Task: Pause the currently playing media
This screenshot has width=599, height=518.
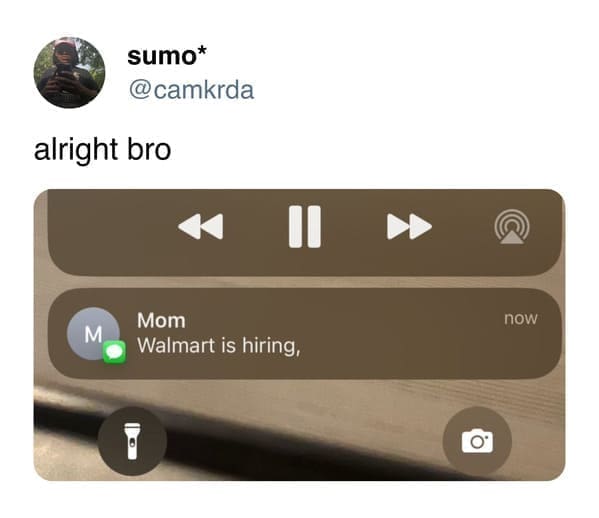Action: 304,227
